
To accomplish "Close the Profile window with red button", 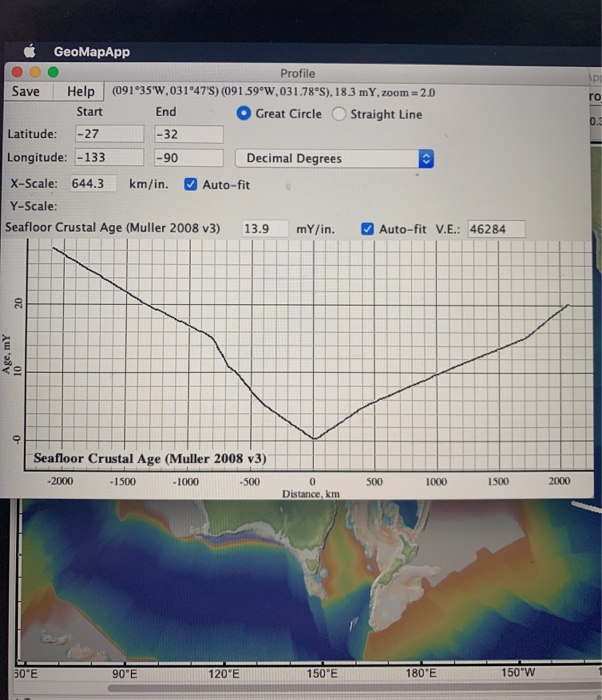I will pyautogui.click(x=17, y=72).
